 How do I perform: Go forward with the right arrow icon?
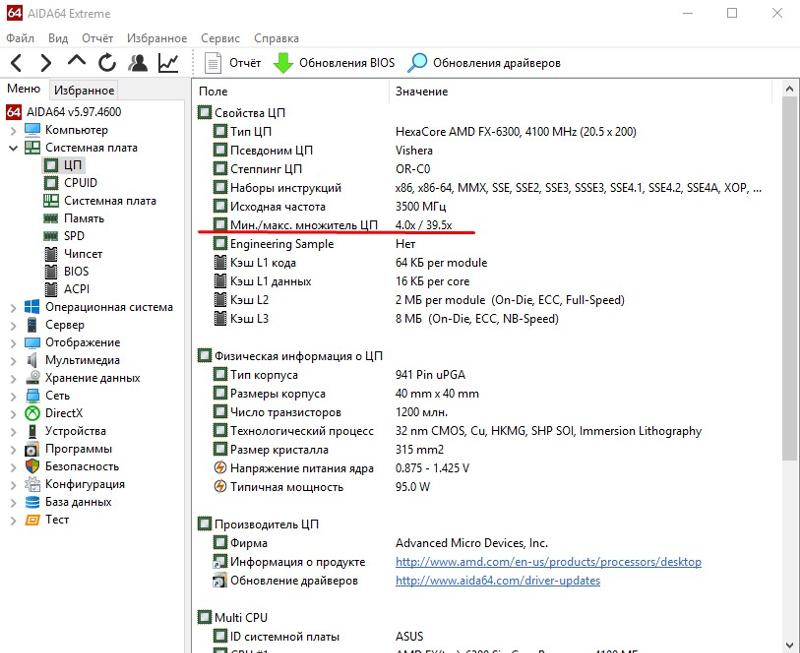[x=46, y=63]
